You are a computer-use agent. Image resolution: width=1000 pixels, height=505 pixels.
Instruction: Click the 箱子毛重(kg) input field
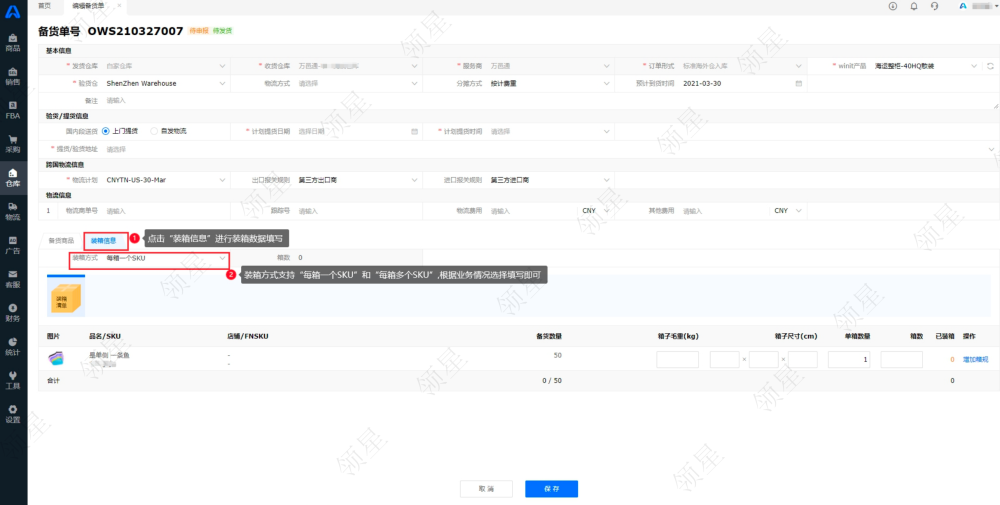(677, 359)
